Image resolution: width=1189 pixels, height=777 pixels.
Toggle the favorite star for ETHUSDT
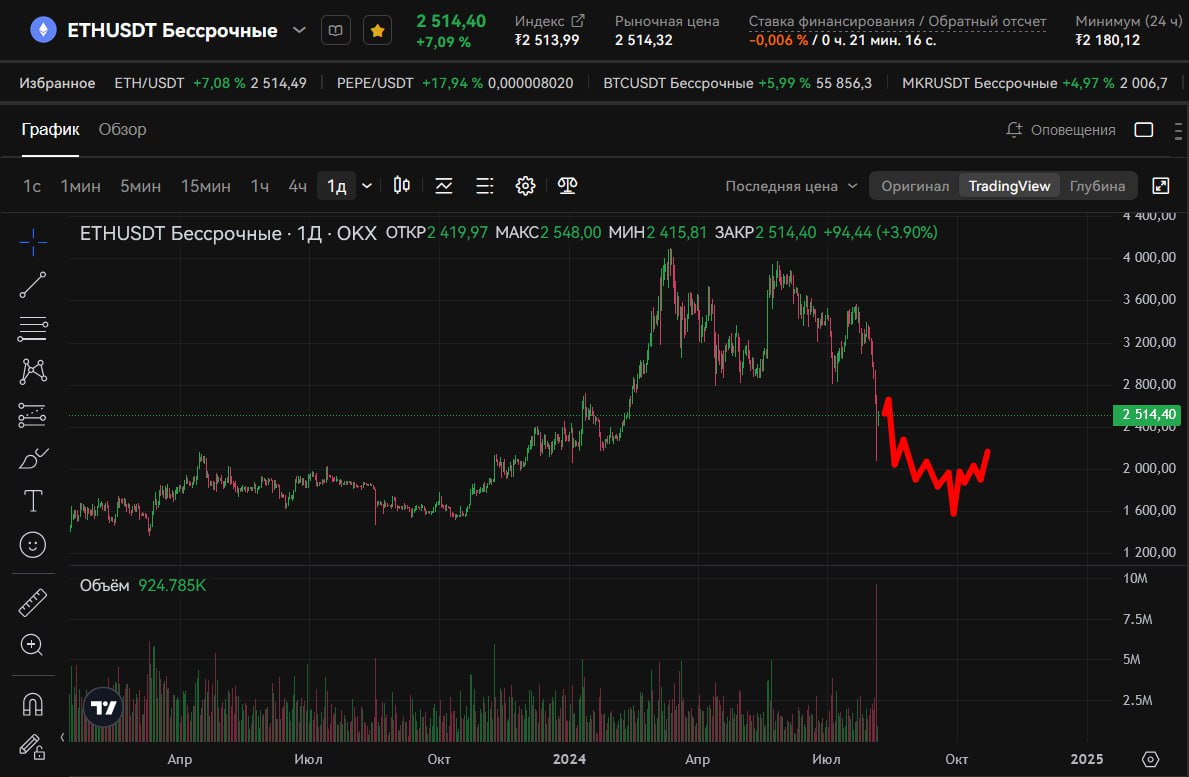point(377,31)
